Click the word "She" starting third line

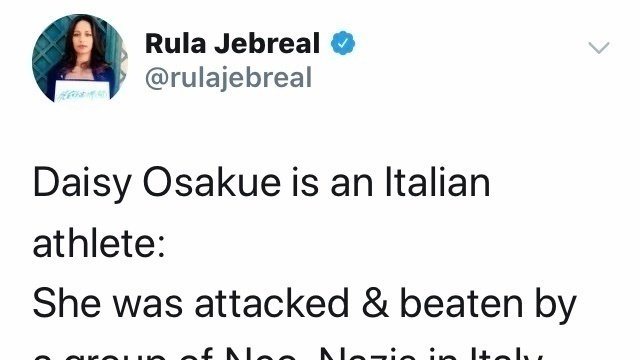(67, 303)
